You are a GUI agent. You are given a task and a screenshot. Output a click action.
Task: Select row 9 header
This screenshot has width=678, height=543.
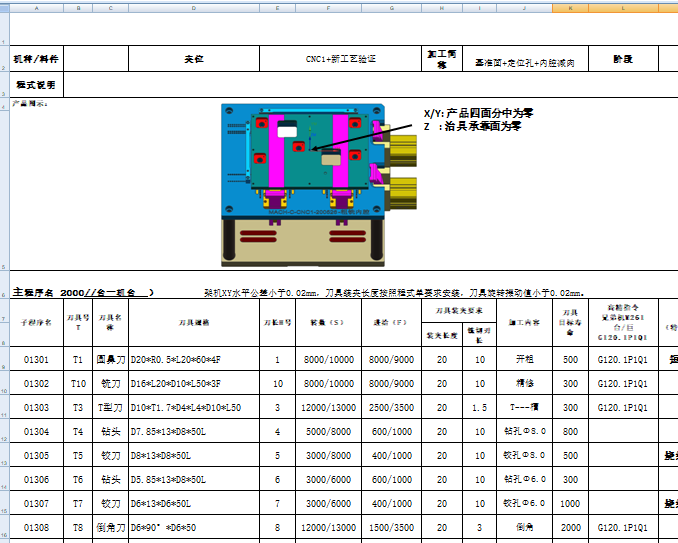tap(4, 359)
